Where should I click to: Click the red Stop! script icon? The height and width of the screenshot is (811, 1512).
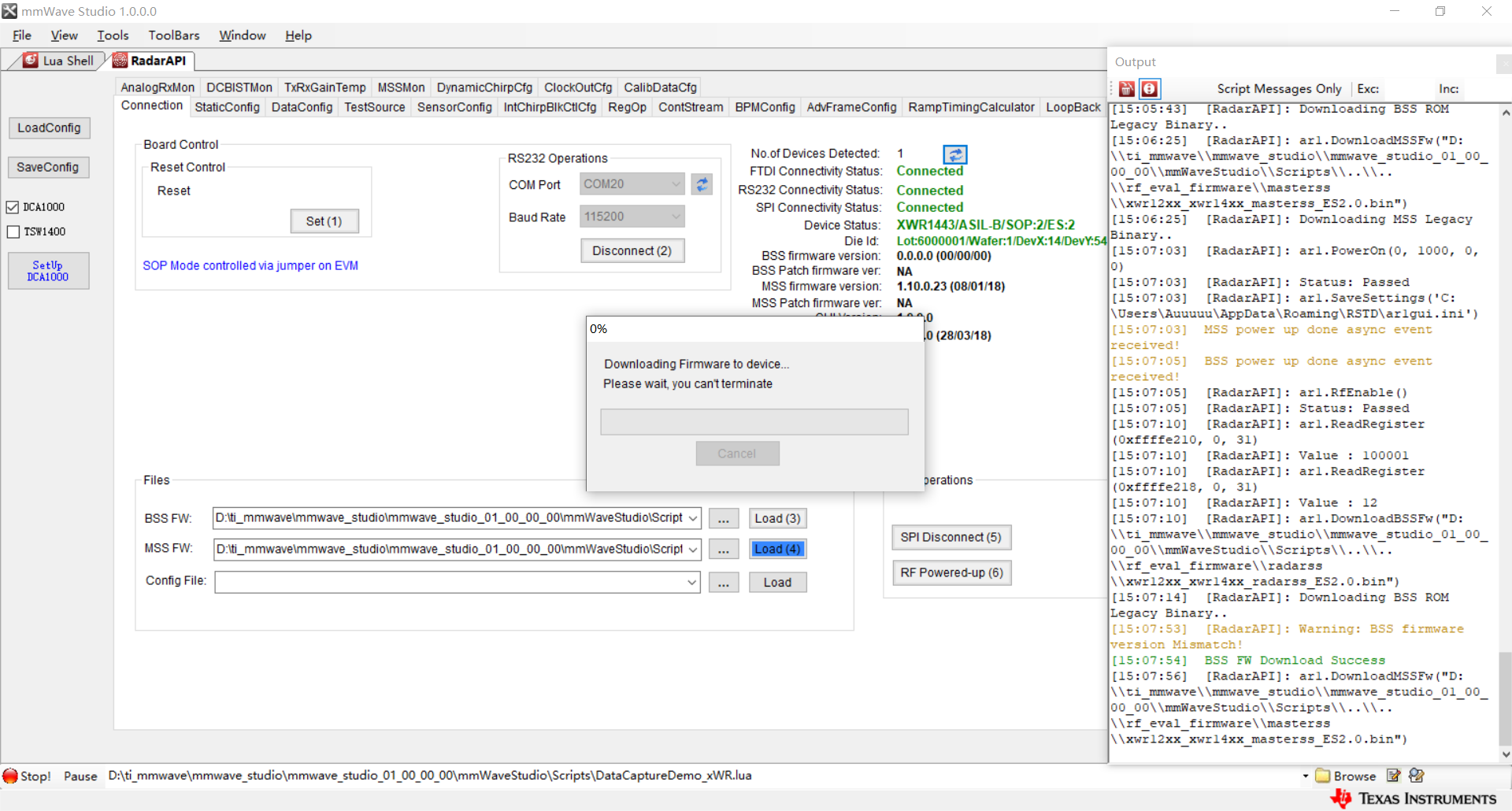10,776
